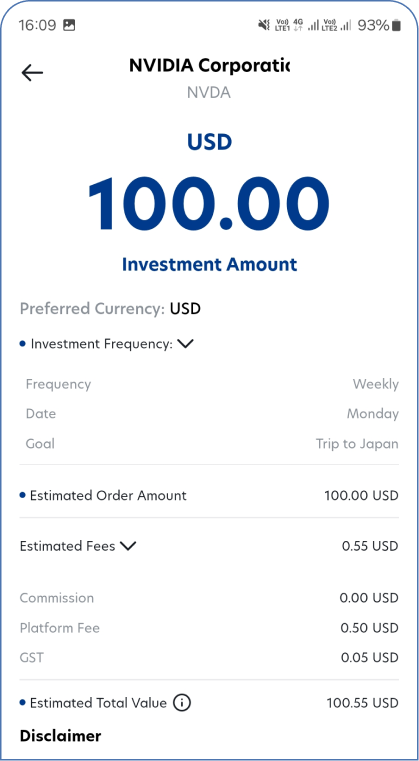Tap the muted sound status icon
This screenshot has width=419, height=761.
[x=264, y=25]
